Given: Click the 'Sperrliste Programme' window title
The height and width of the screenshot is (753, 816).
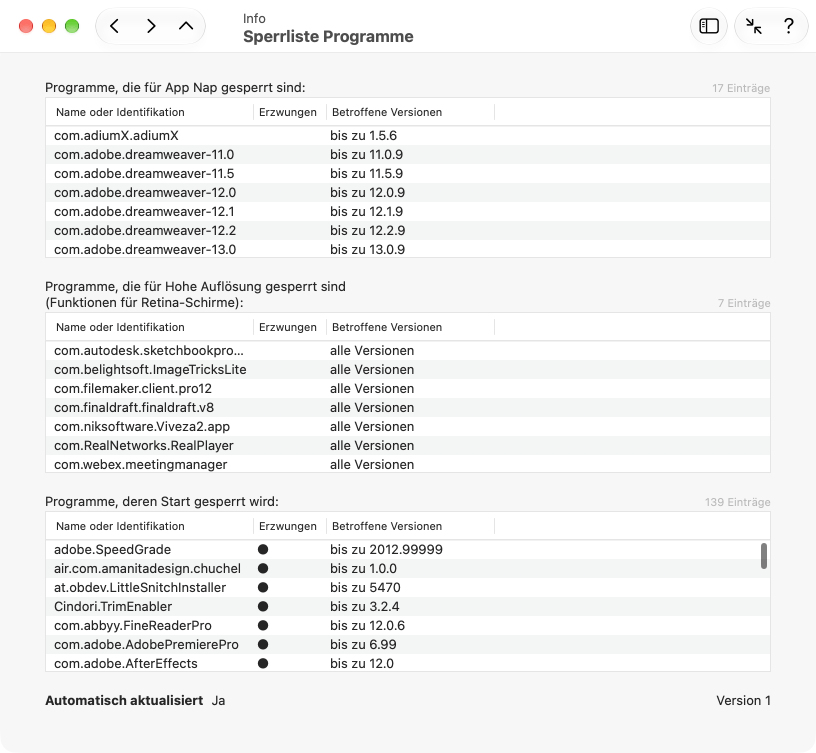Looking at the screenshot, I should (328, 36).
